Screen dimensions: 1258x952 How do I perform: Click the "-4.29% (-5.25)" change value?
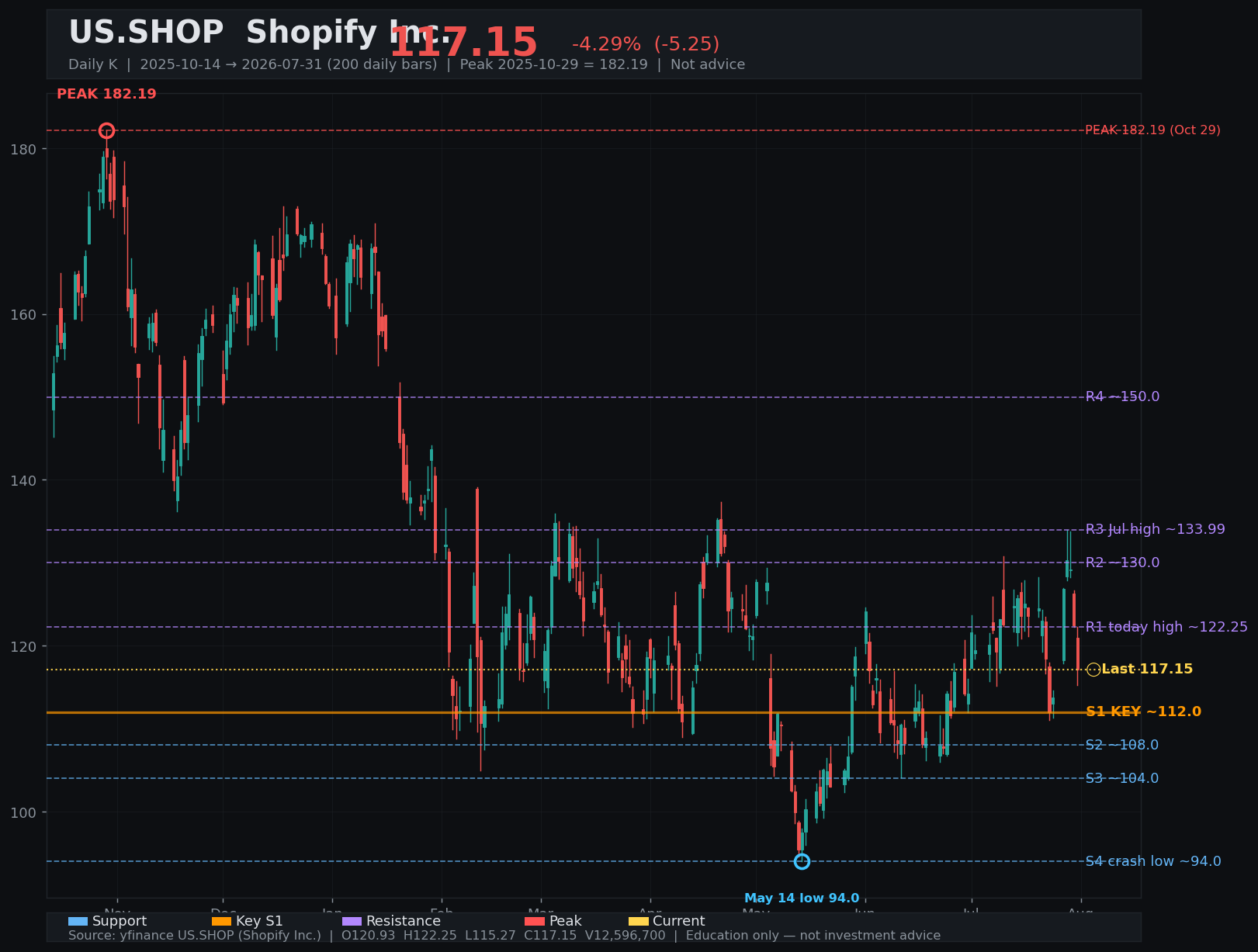[646, 44]
